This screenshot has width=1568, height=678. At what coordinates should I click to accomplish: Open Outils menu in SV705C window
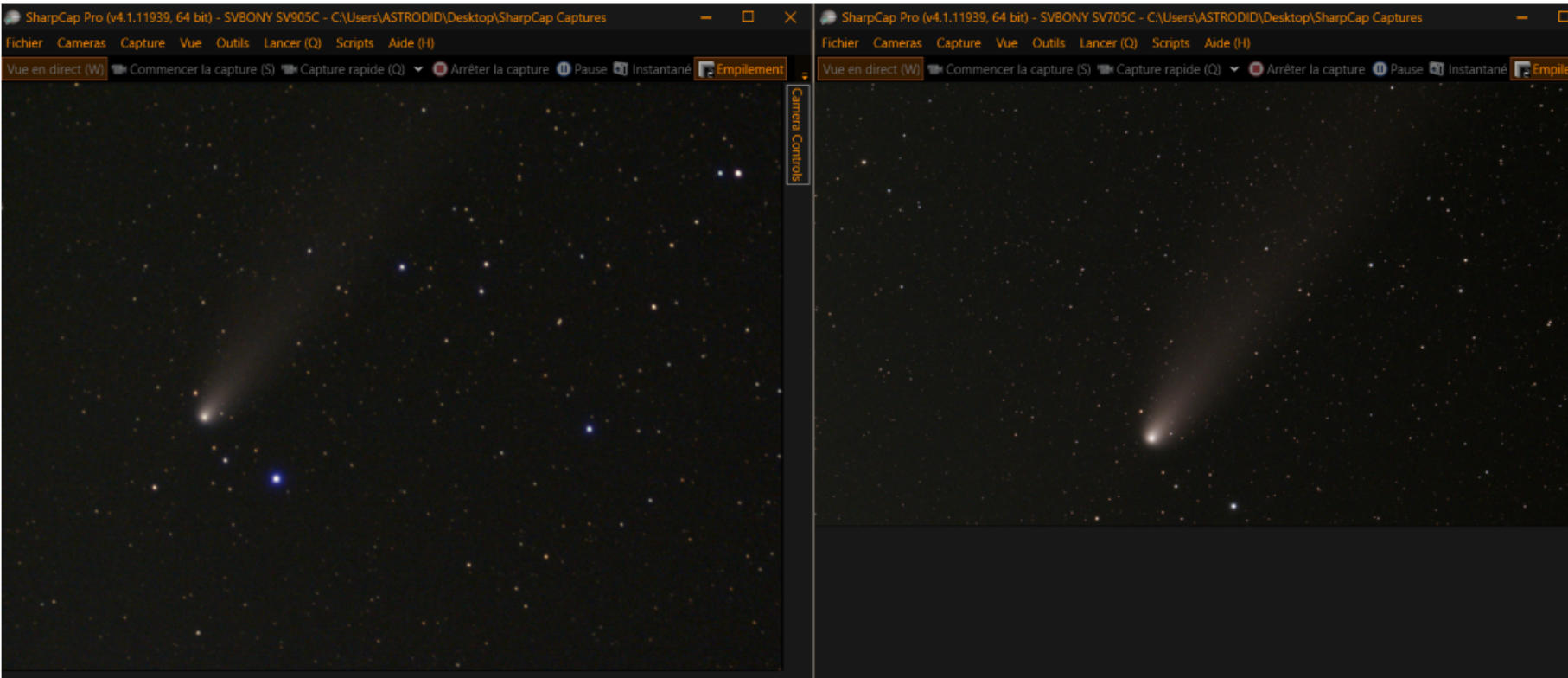(x=1049, y=42)
